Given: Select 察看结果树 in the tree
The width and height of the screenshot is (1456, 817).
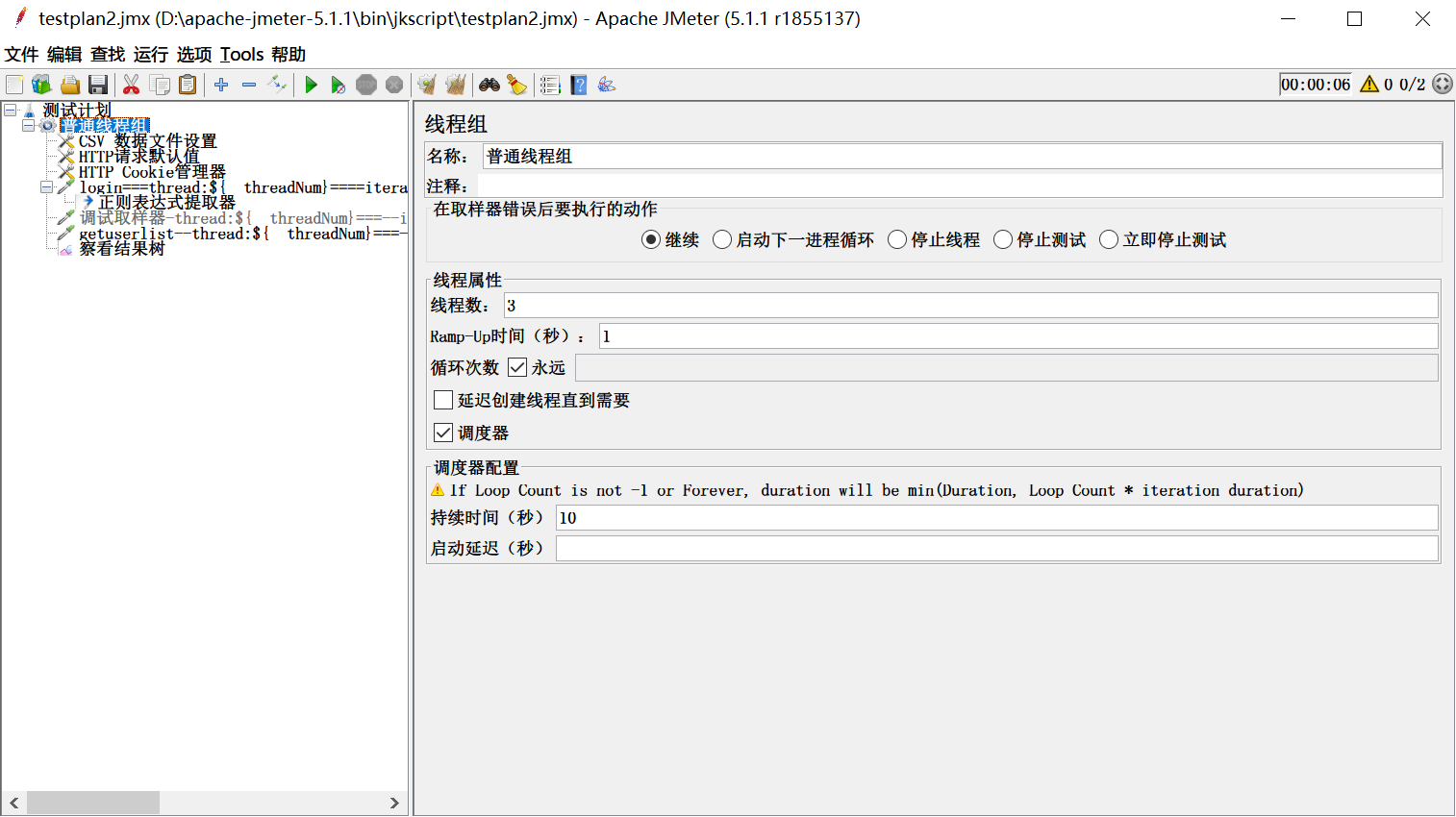Looking at the screenshot, I should (x=121, y=249).
